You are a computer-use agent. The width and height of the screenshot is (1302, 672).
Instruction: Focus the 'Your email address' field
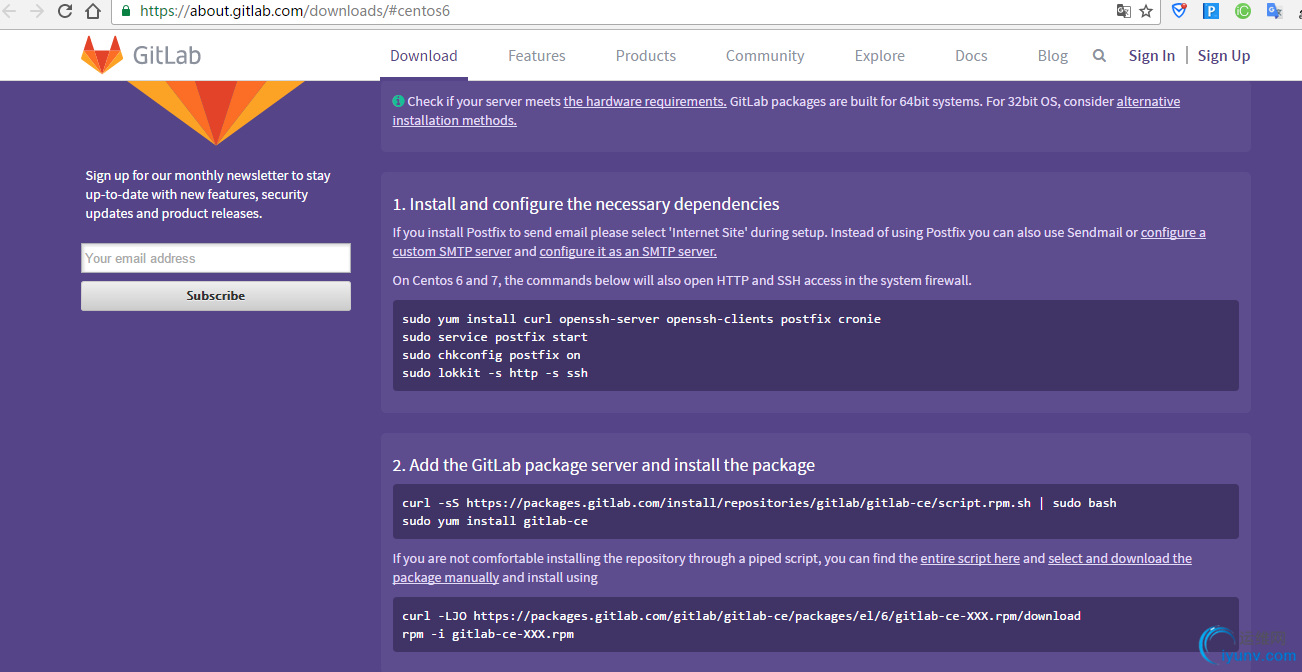pos(215,258)
